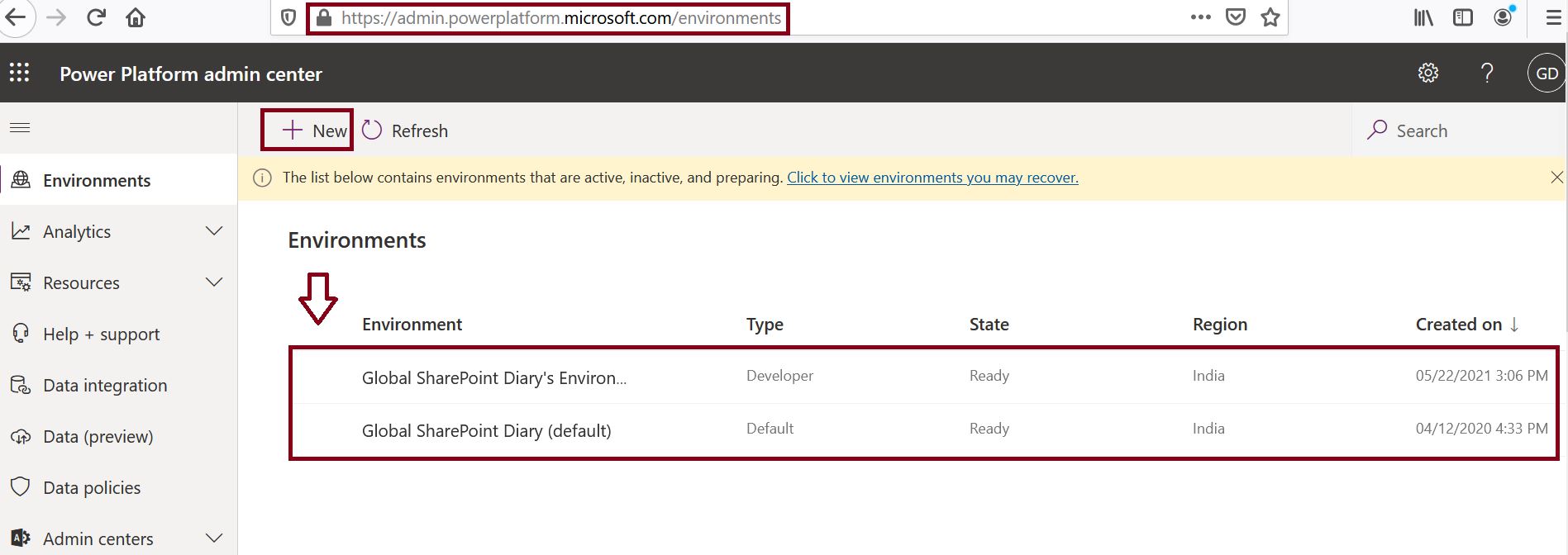The width and height of the screenshot is (1568, 555).
Task: Open Help + support in the sidebar
Action: pos(101,334)
